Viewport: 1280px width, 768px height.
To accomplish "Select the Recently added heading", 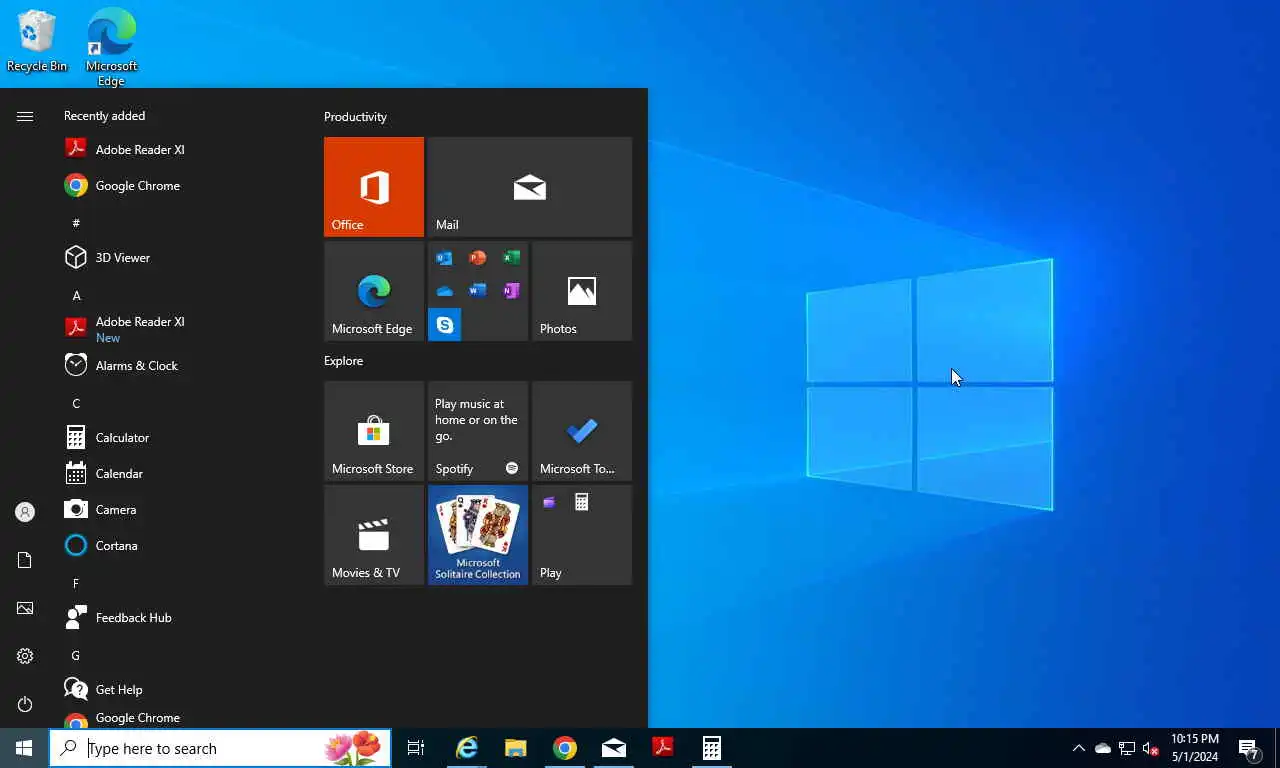I will pos(104,116).
